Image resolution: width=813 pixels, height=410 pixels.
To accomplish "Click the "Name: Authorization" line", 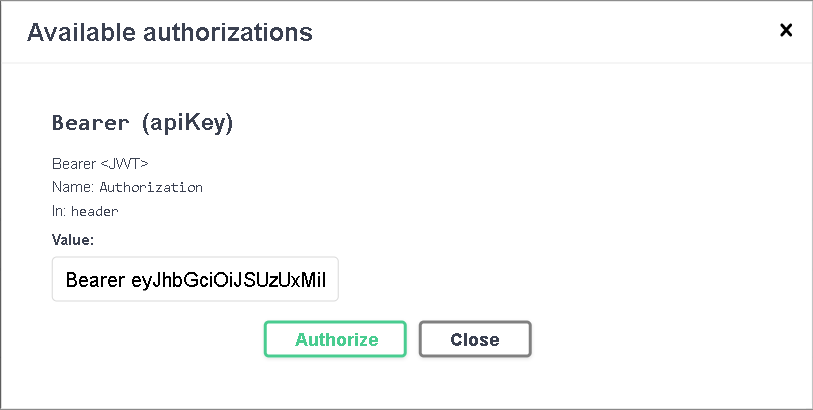I will (x=127, y=187).
